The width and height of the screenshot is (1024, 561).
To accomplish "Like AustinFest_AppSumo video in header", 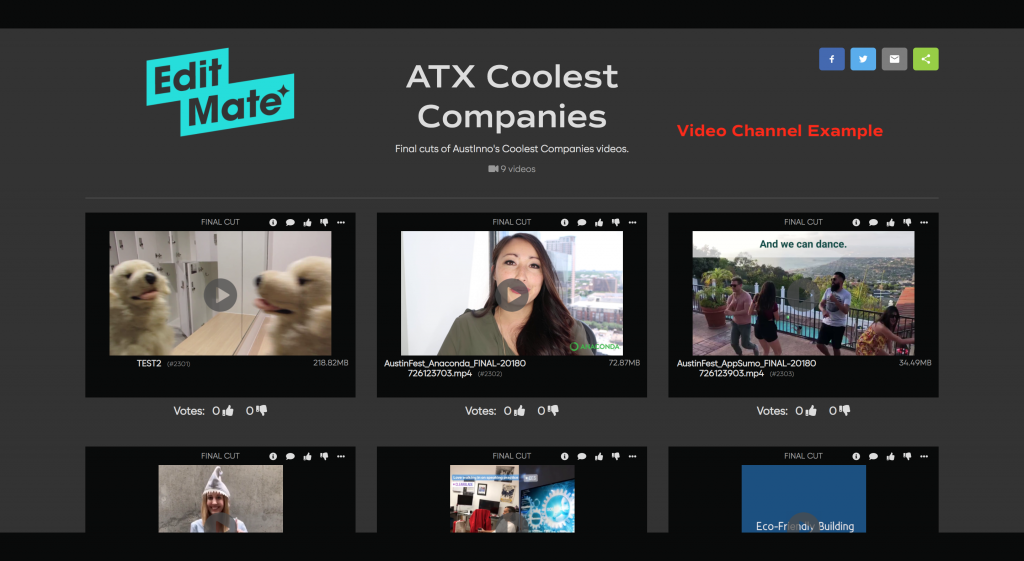I will pyautogui.click(x=890, y=222).
